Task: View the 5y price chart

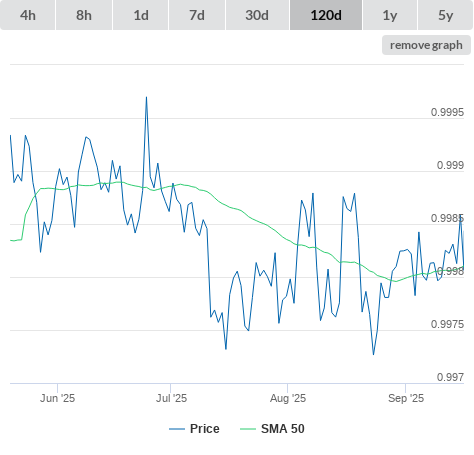Action: coord(446,15)
